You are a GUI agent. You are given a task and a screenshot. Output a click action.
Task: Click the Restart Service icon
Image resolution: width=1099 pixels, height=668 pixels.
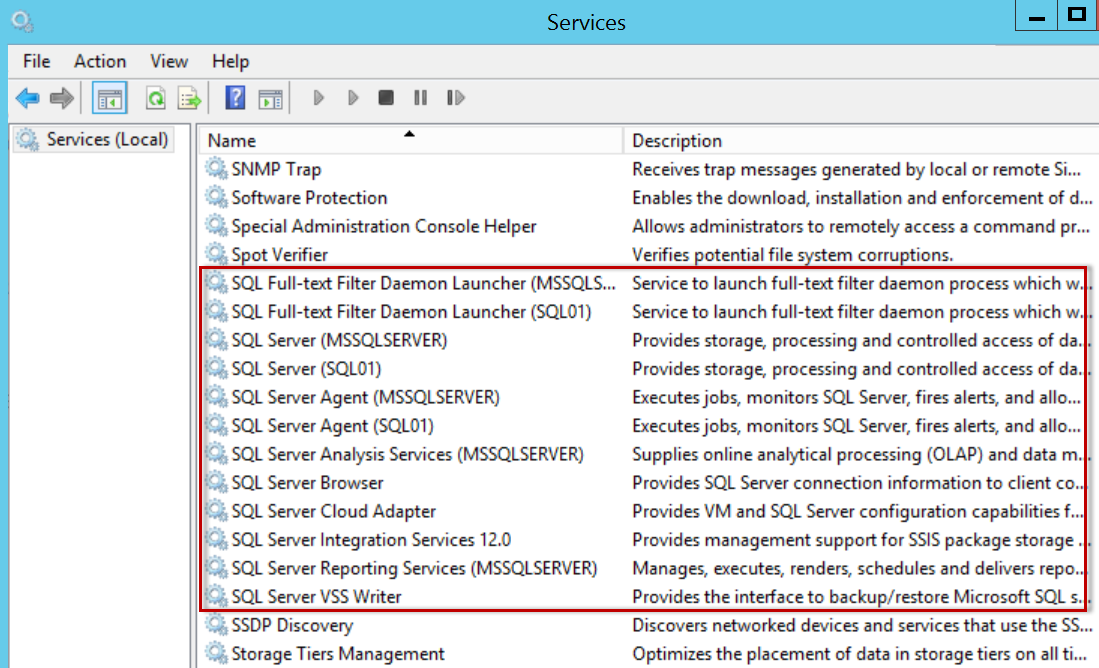coord(456,97)
